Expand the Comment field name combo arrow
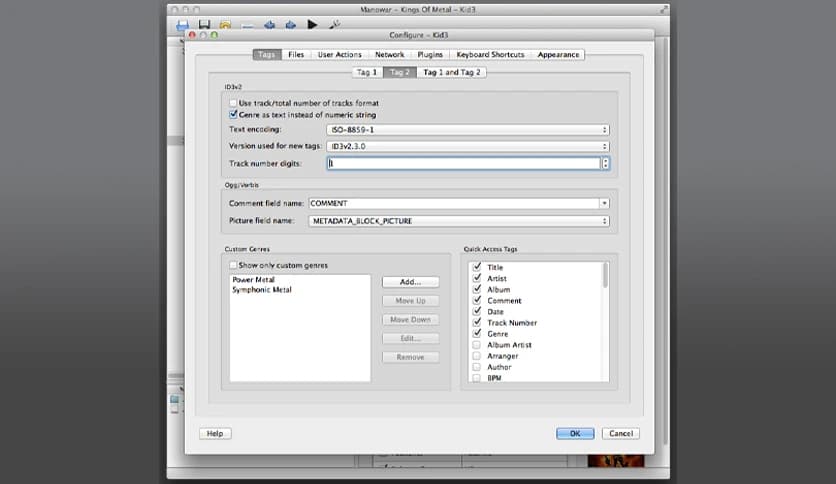The image size is (836, 484). pos(604,203)
